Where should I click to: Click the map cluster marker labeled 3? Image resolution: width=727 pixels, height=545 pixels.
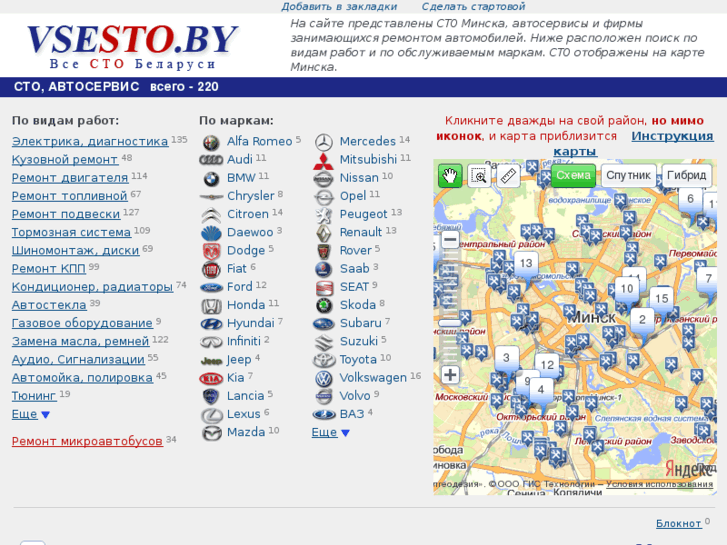(x=506, y=358)
